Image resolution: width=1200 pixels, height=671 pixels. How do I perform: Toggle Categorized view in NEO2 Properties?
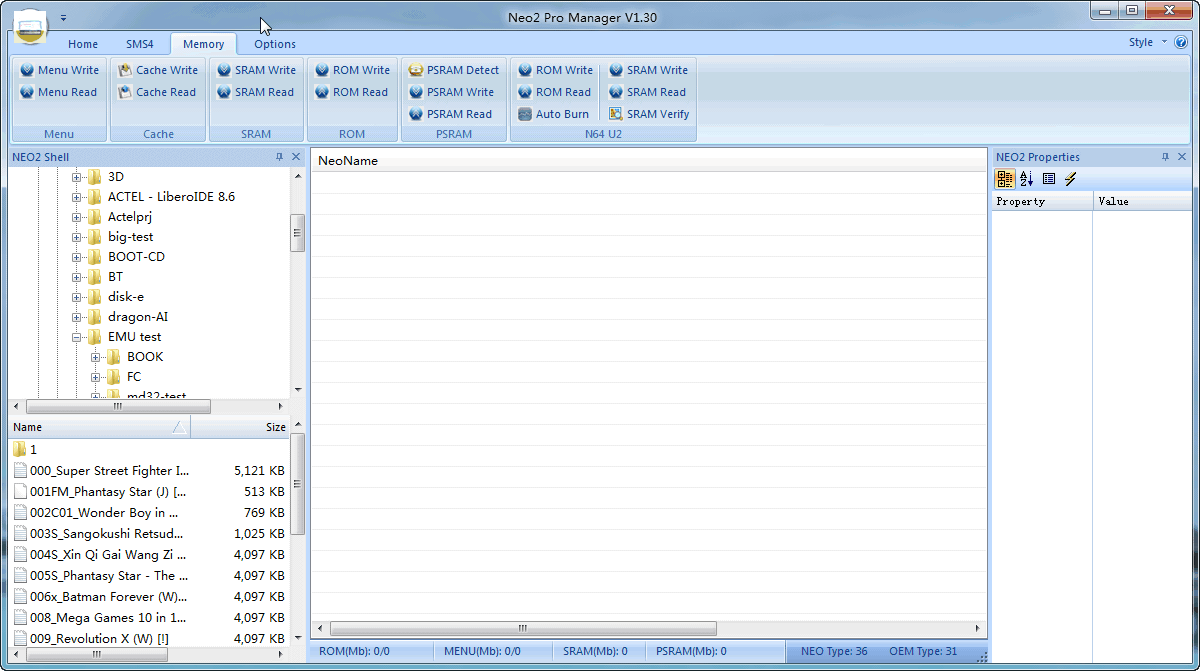(1005, 179)
